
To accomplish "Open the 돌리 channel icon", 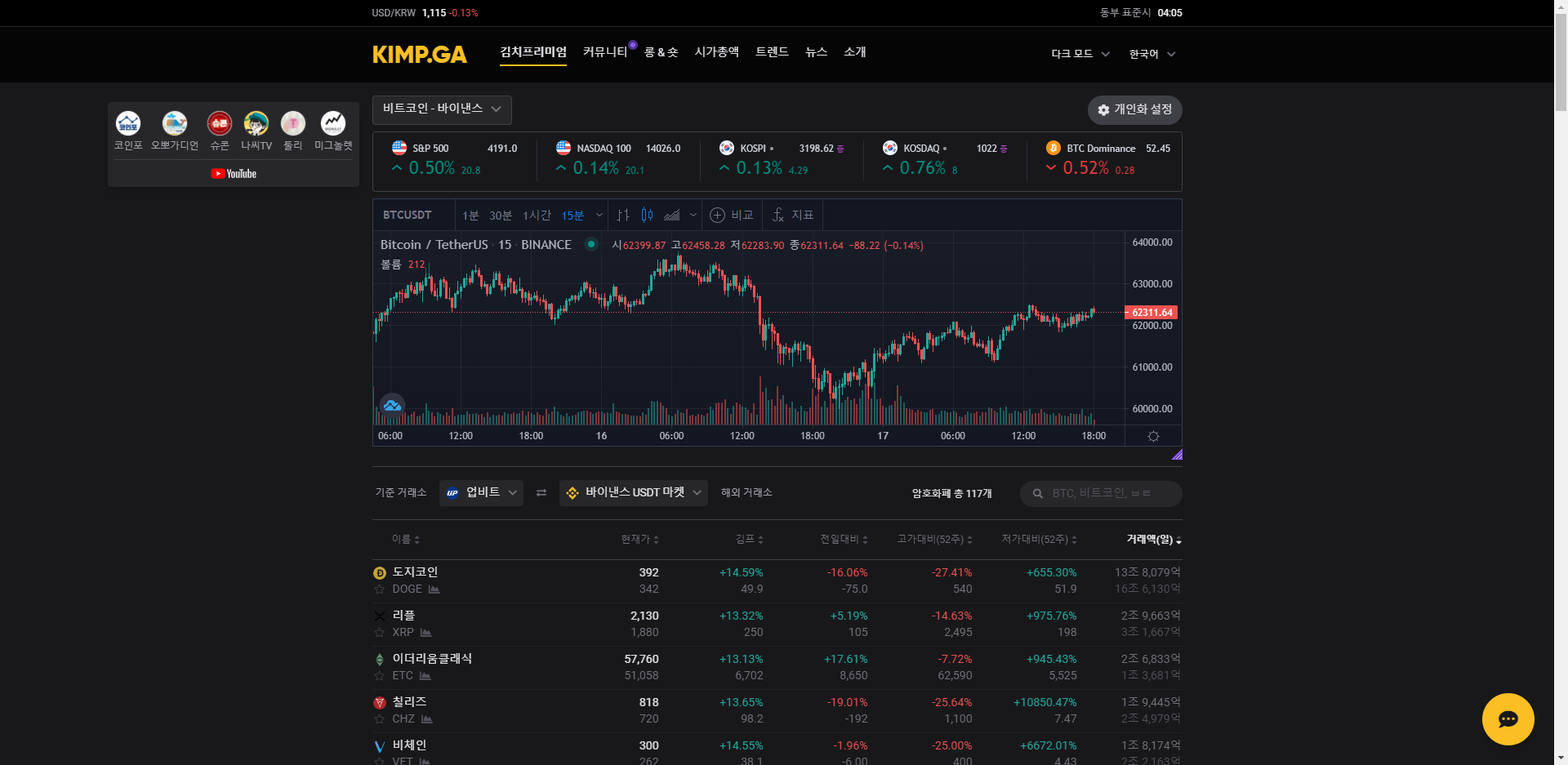I will tap(293, 123).
